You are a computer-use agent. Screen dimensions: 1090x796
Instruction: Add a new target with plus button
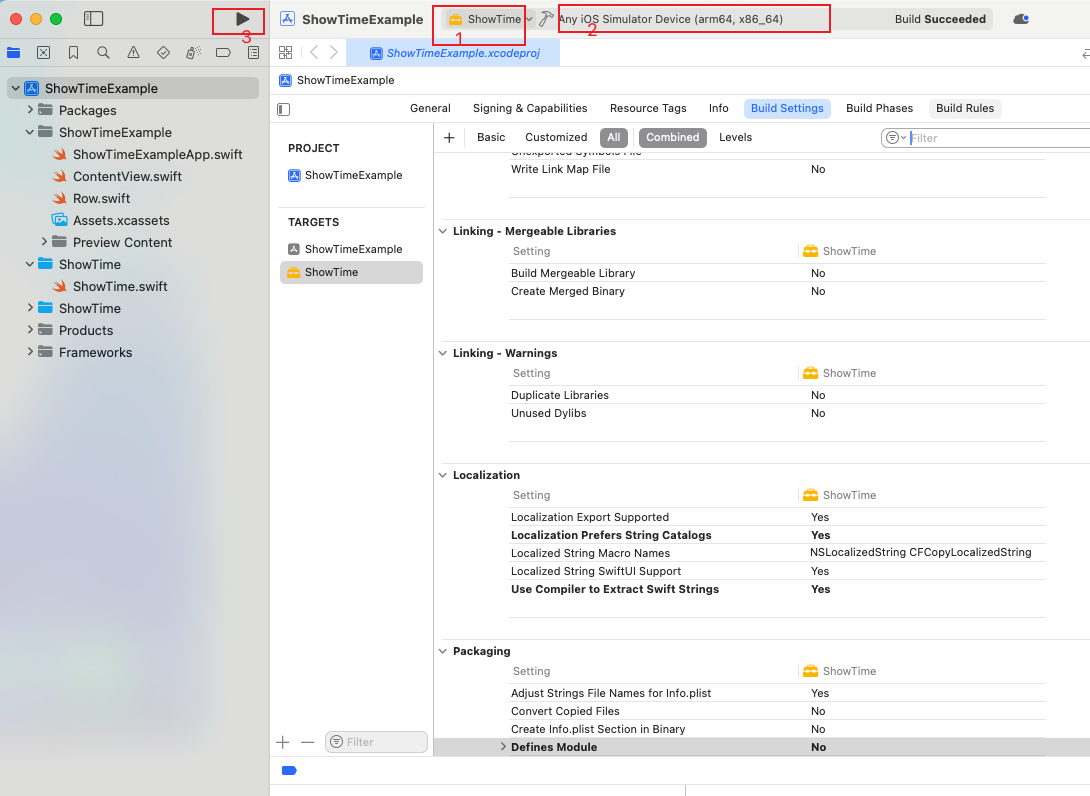tap(282, 742)
